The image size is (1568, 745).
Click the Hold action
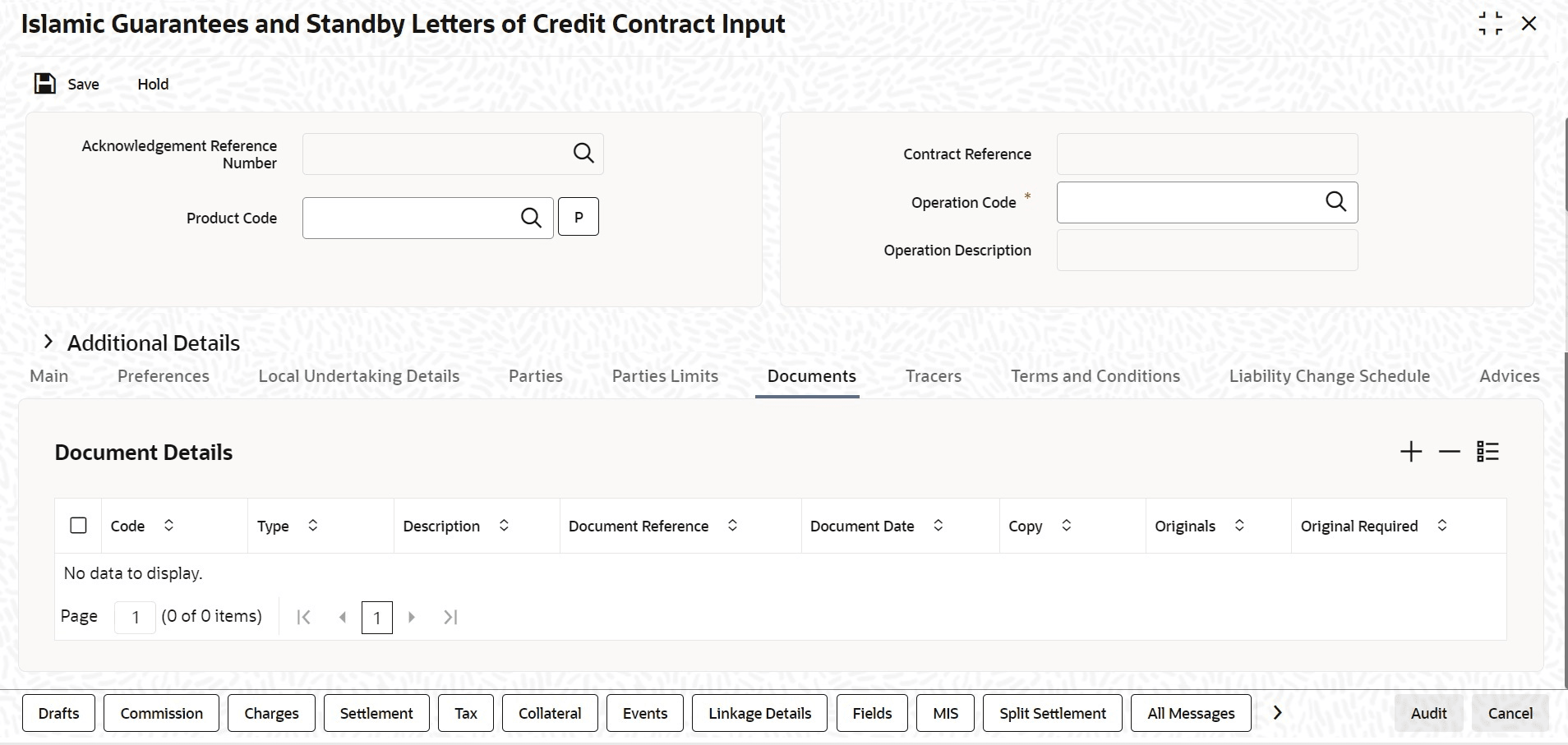pos(153,84)
